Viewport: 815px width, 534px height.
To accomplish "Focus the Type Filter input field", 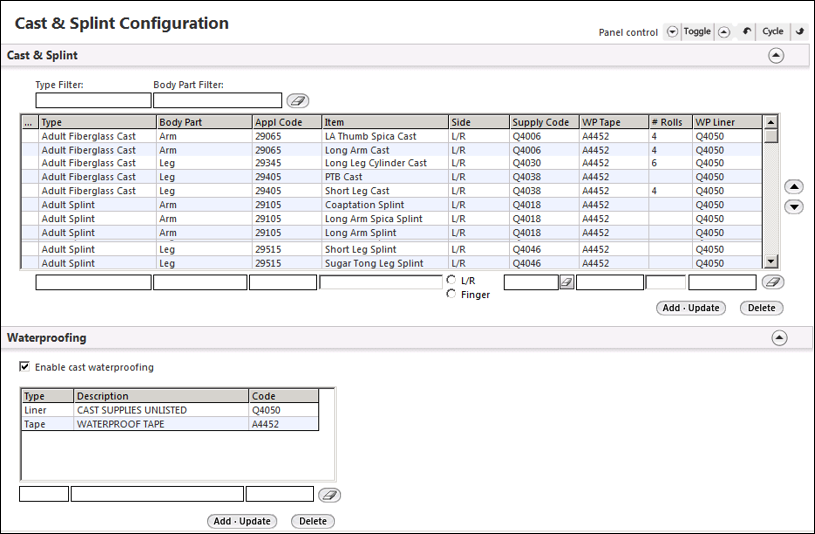I will 94,100.
